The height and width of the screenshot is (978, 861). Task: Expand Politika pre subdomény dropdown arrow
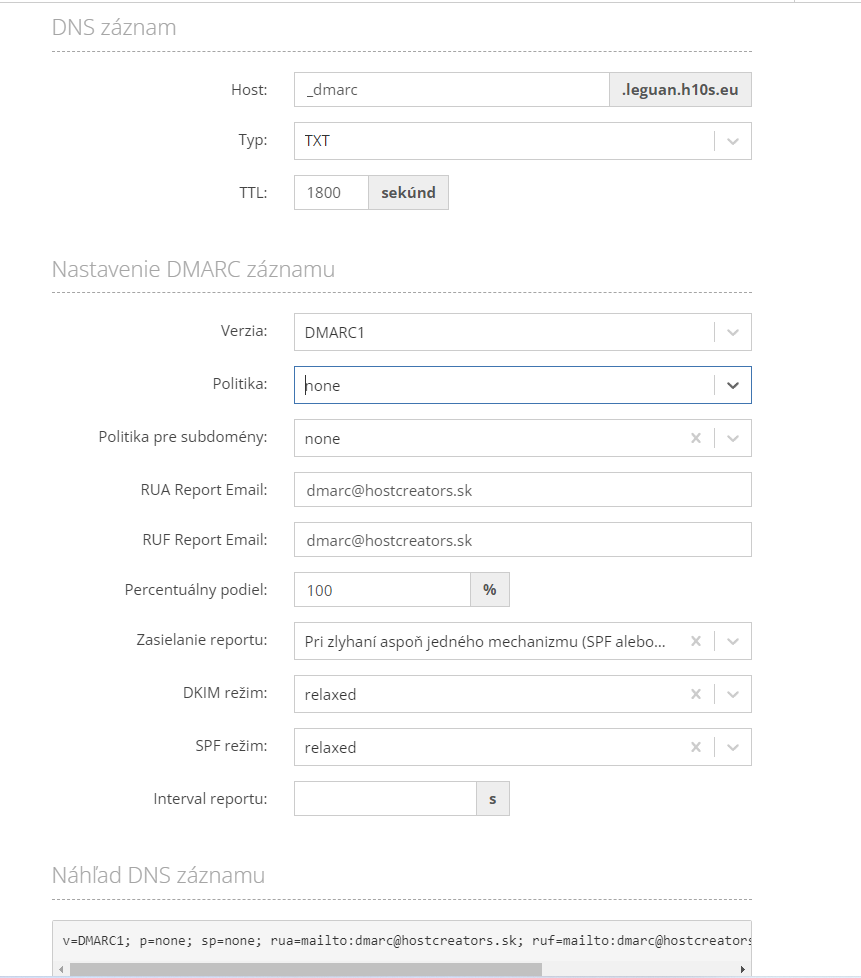pyautogui.click(x=733, y=438)
